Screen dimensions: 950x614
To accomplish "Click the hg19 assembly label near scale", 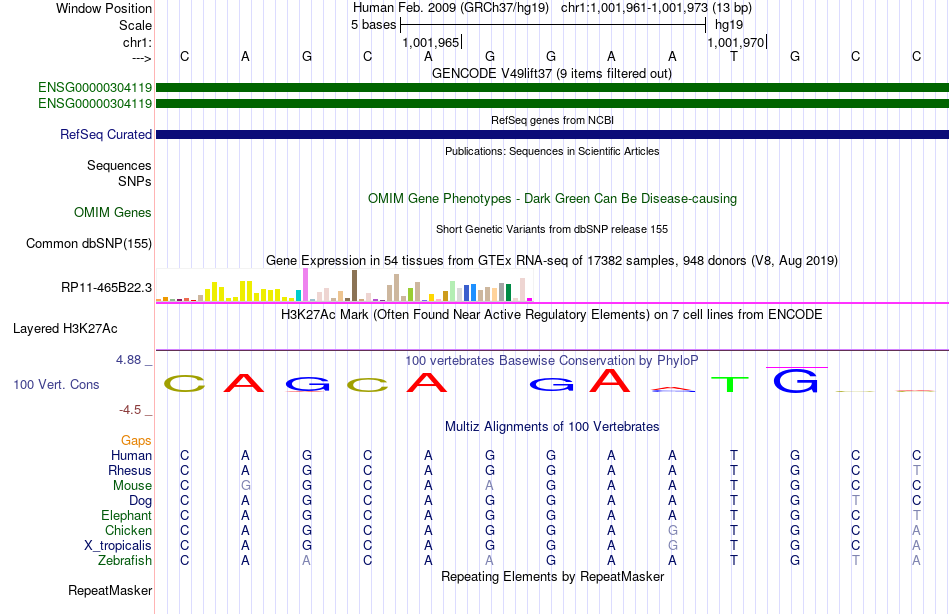I will [729, 25].
